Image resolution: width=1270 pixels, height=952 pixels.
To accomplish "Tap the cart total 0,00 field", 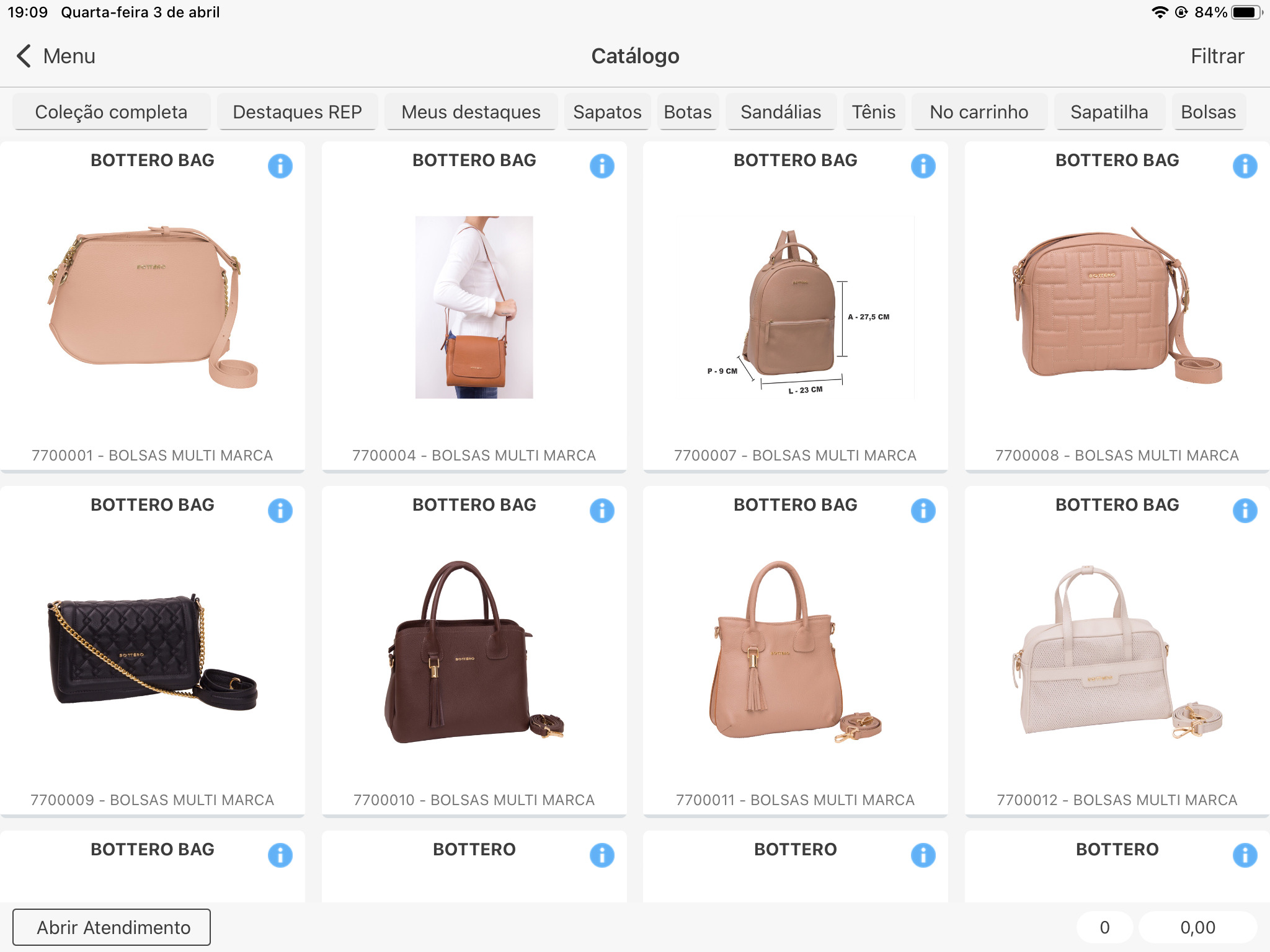I will pos(1197,927).
